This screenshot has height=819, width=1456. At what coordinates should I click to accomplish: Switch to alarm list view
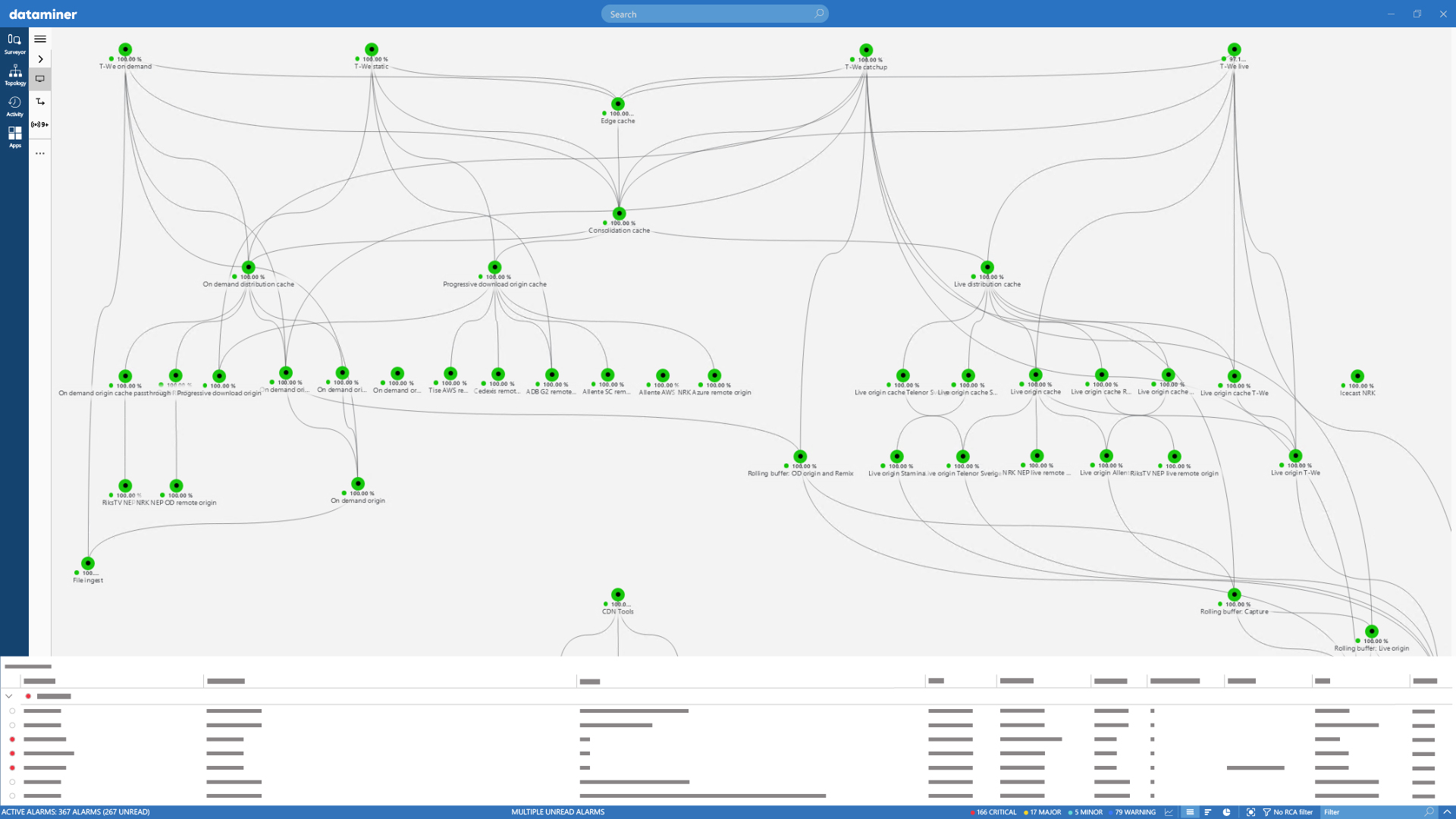coord(1190,812)
